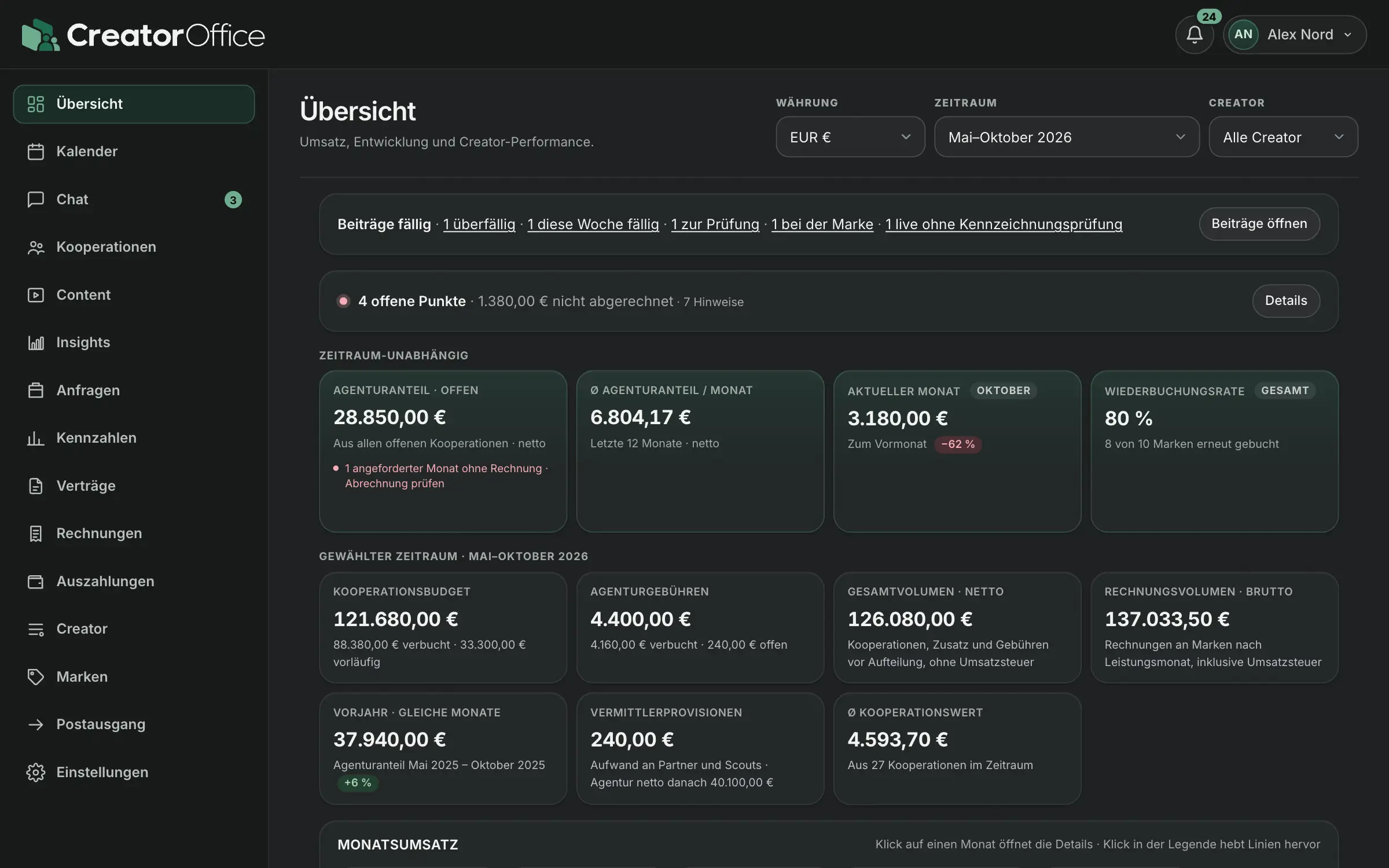Open the Währung EUR € dropdown
This screenshot has width=1389, height=868.
pos(850,137)
